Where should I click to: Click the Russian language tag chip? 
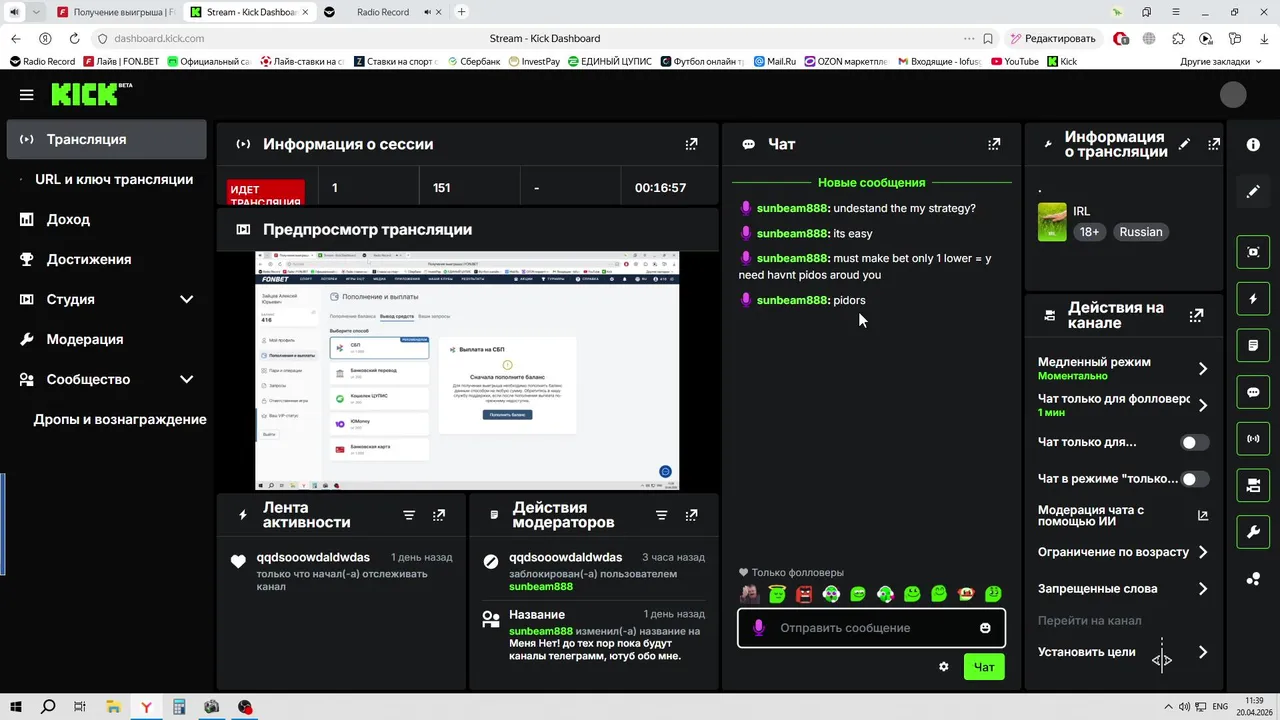1141,232
